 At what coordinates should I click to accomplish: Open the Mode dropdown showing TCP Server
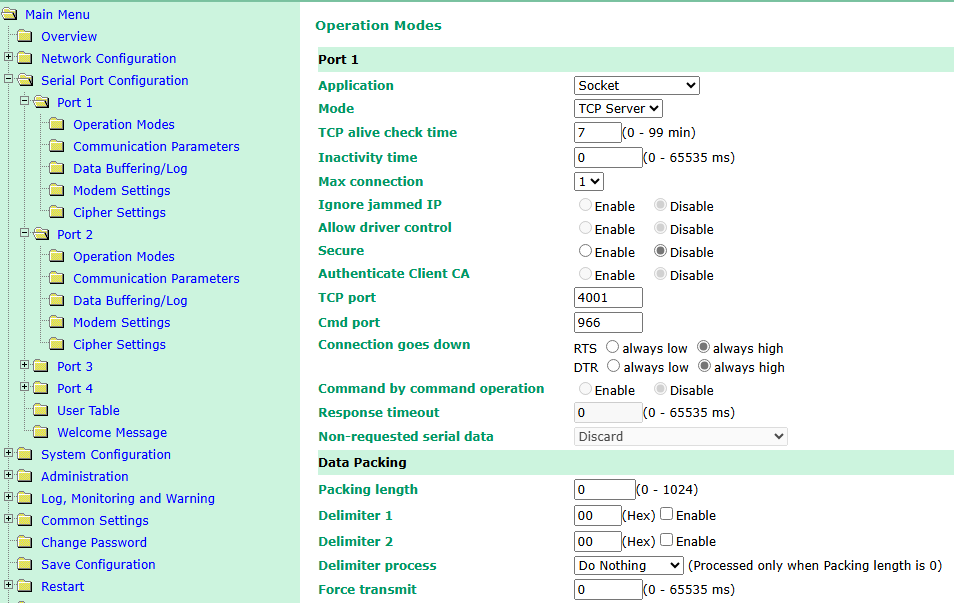[618, 109]
